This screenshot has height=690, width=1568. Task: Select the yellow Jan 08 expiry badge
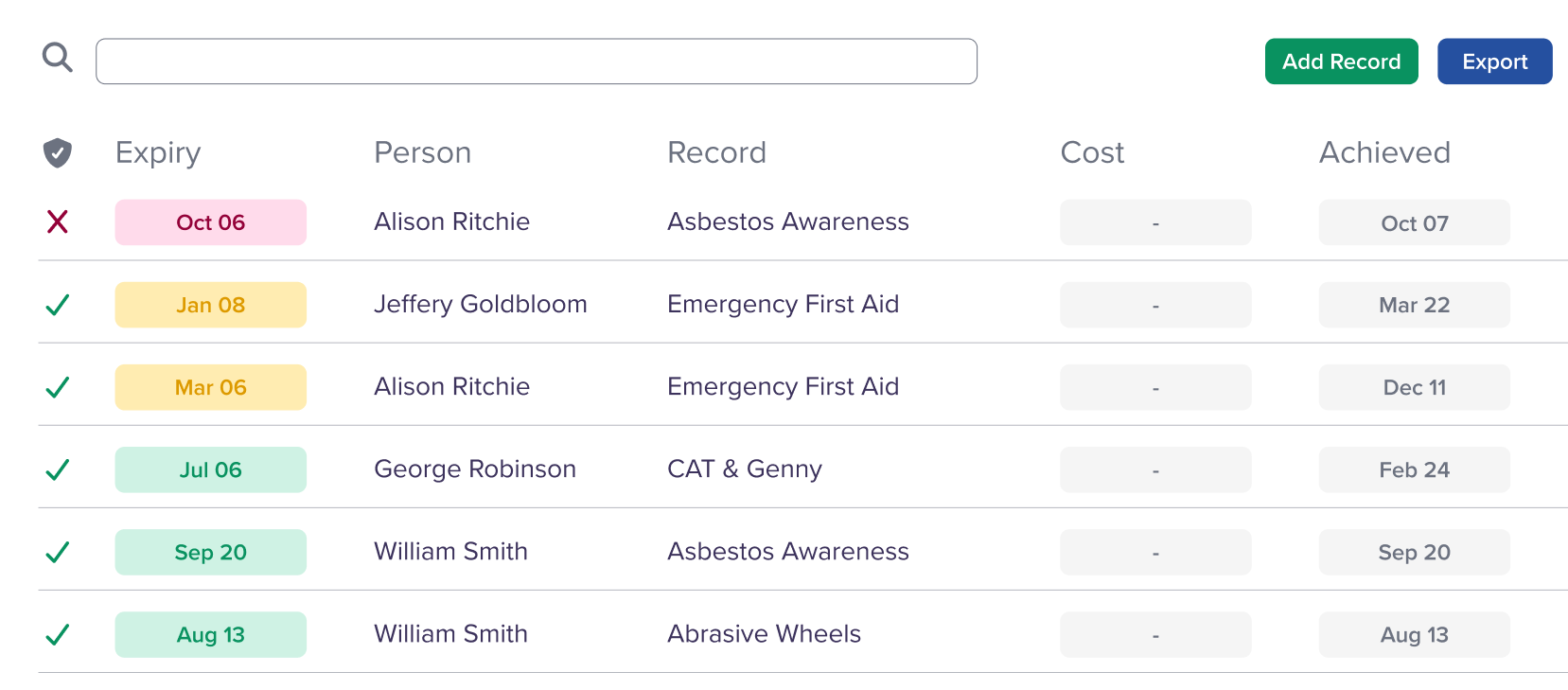(210, 305)
